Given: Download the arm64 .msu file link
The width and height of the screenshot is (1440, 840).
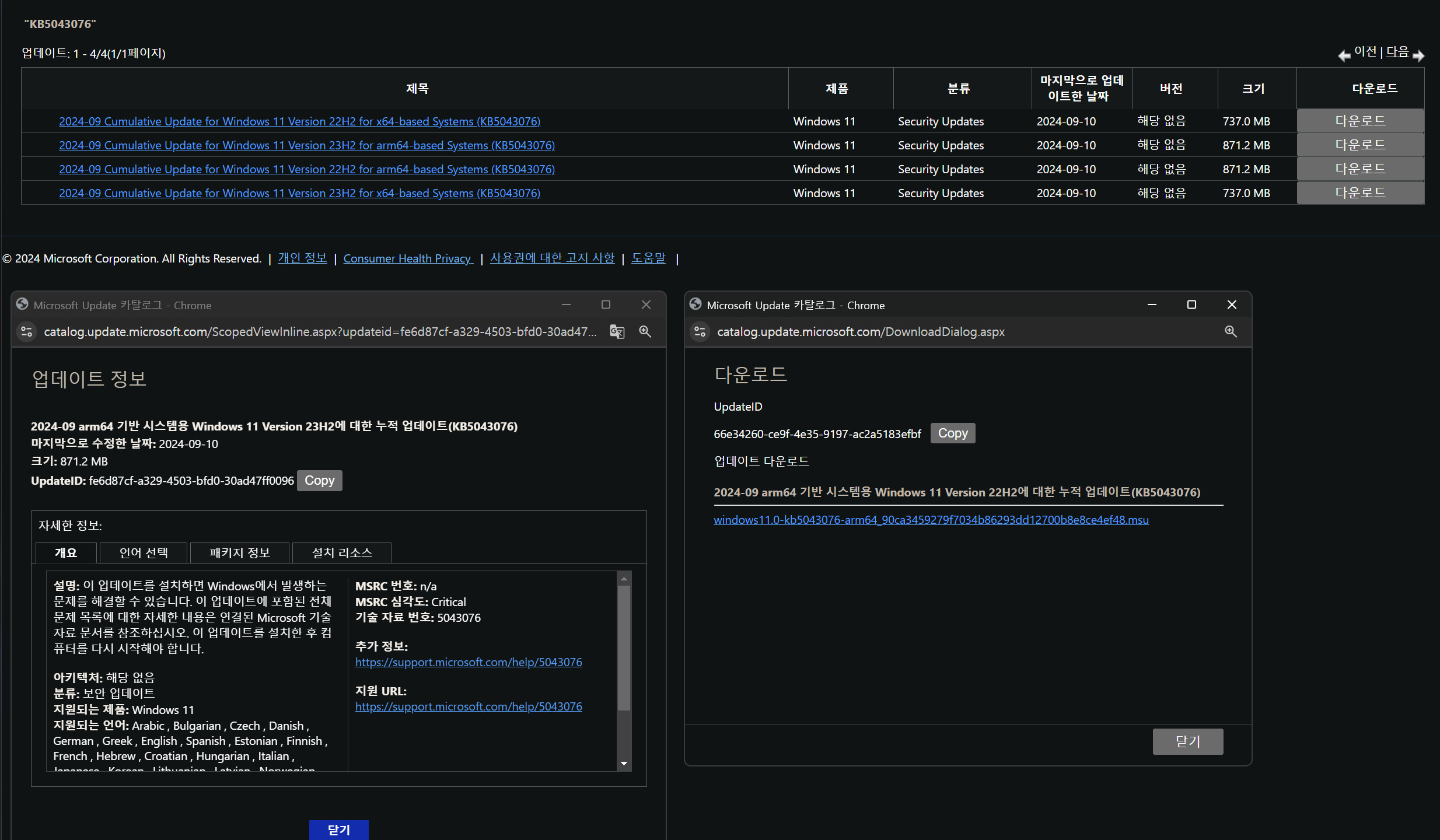Looking at the screenshot, I should (931, 520).
